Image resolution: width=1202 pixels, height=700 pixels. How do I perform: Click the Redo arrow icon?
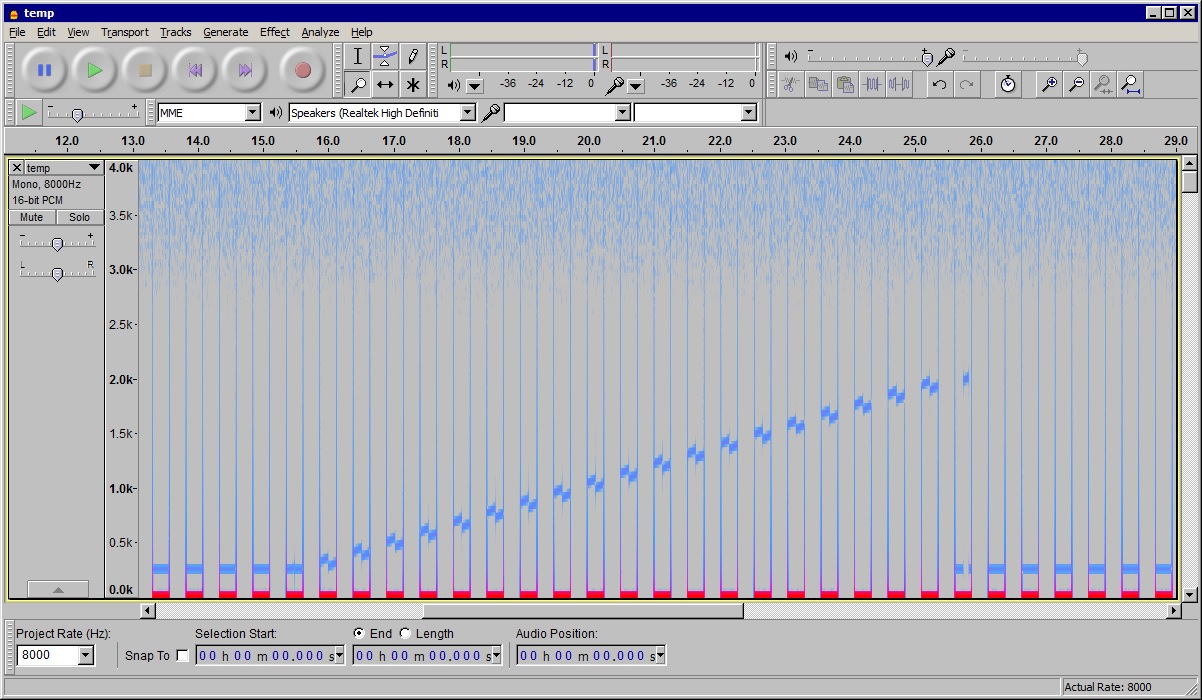click(x=966, y=85)
